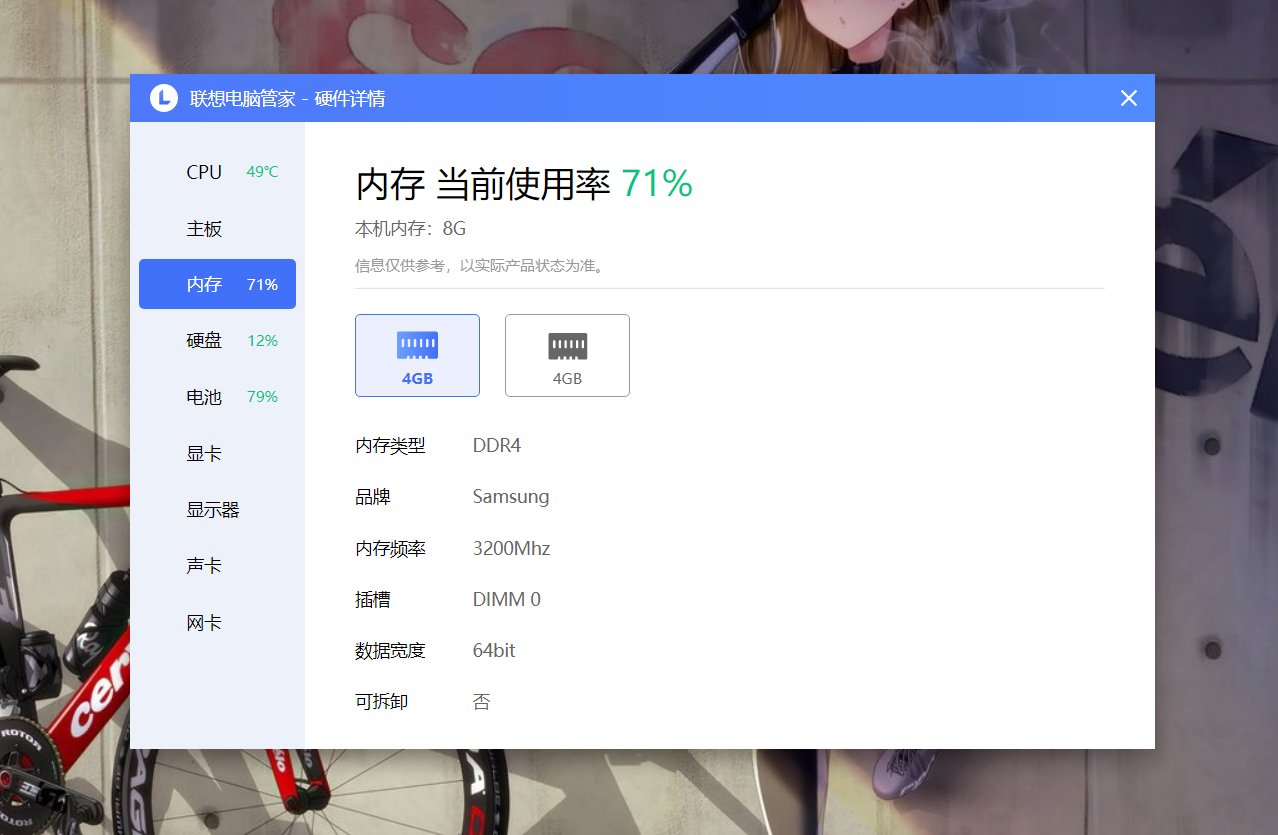Click the Lenovo PC Manager logo icon
The width and height of the screenshot is (1278, 835).
pos(164,98)
